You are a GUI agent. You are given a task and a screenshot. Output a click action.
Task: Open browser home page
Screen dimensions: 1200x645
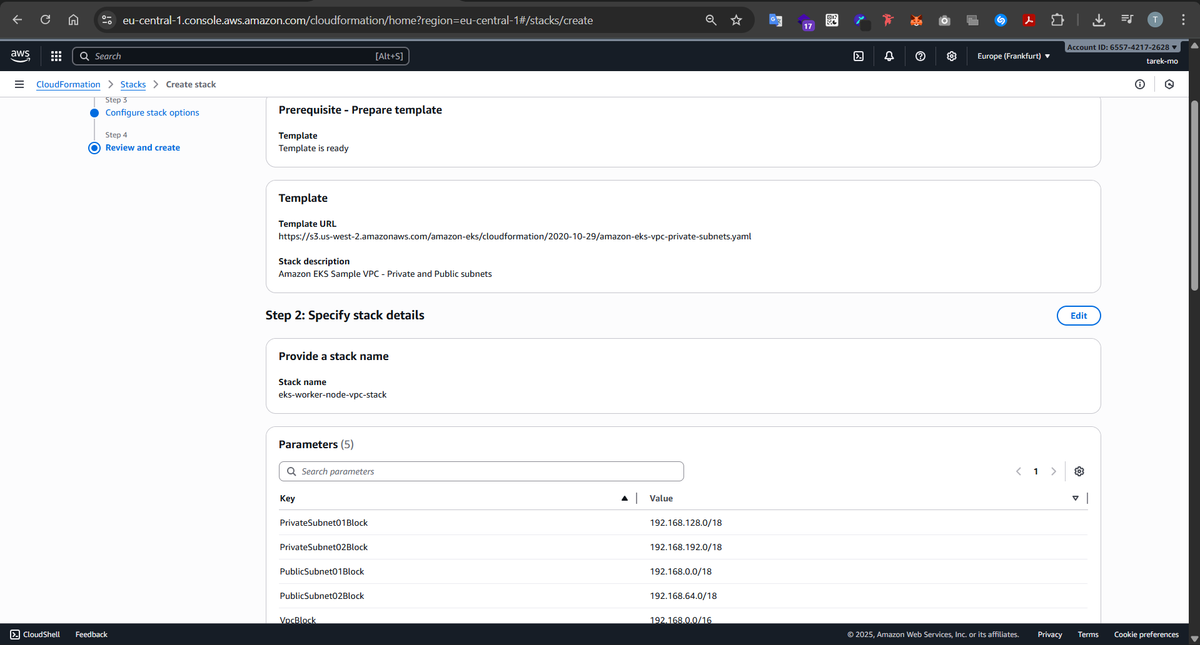pos(74,19)
